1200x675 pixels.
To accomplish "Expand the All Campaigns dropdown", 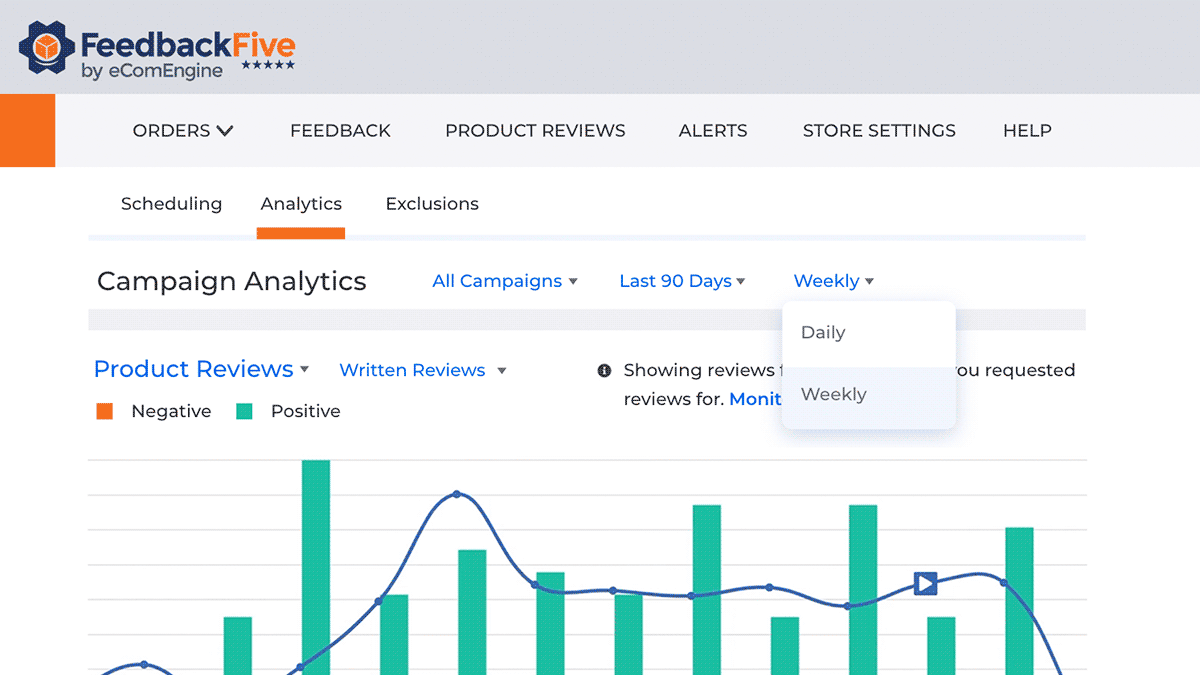I will coord(505,281).
